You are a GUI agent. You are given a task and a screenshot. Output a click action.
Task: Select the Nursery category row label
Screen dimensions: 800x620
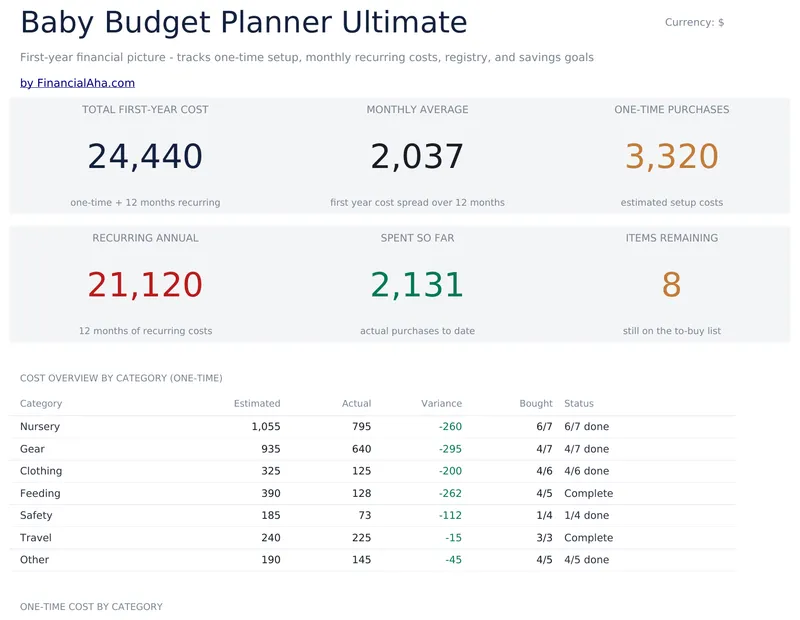click(40, 427)
